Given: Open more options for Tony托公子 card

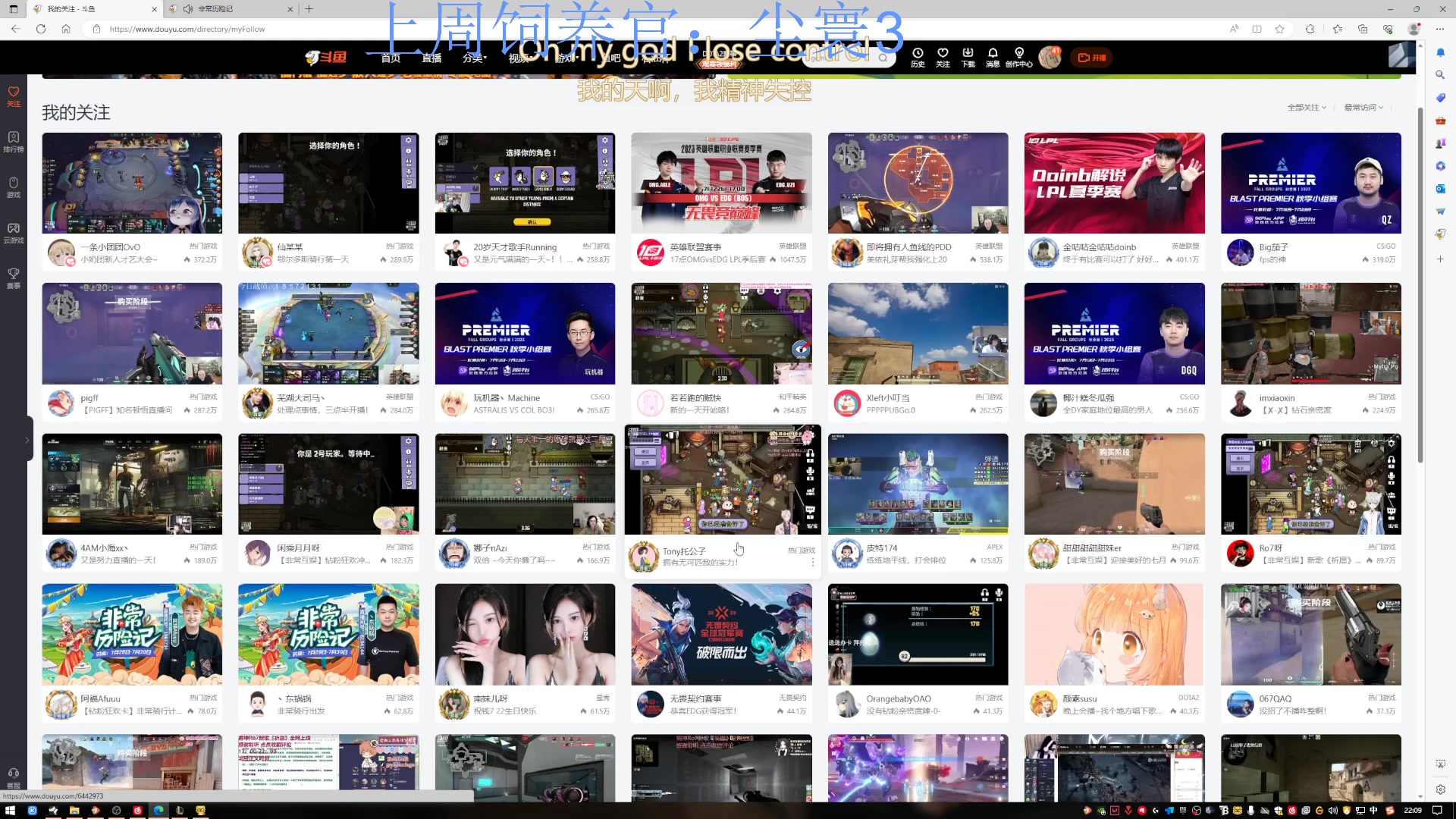Looking at the screenshot, I should coord(812,563).
